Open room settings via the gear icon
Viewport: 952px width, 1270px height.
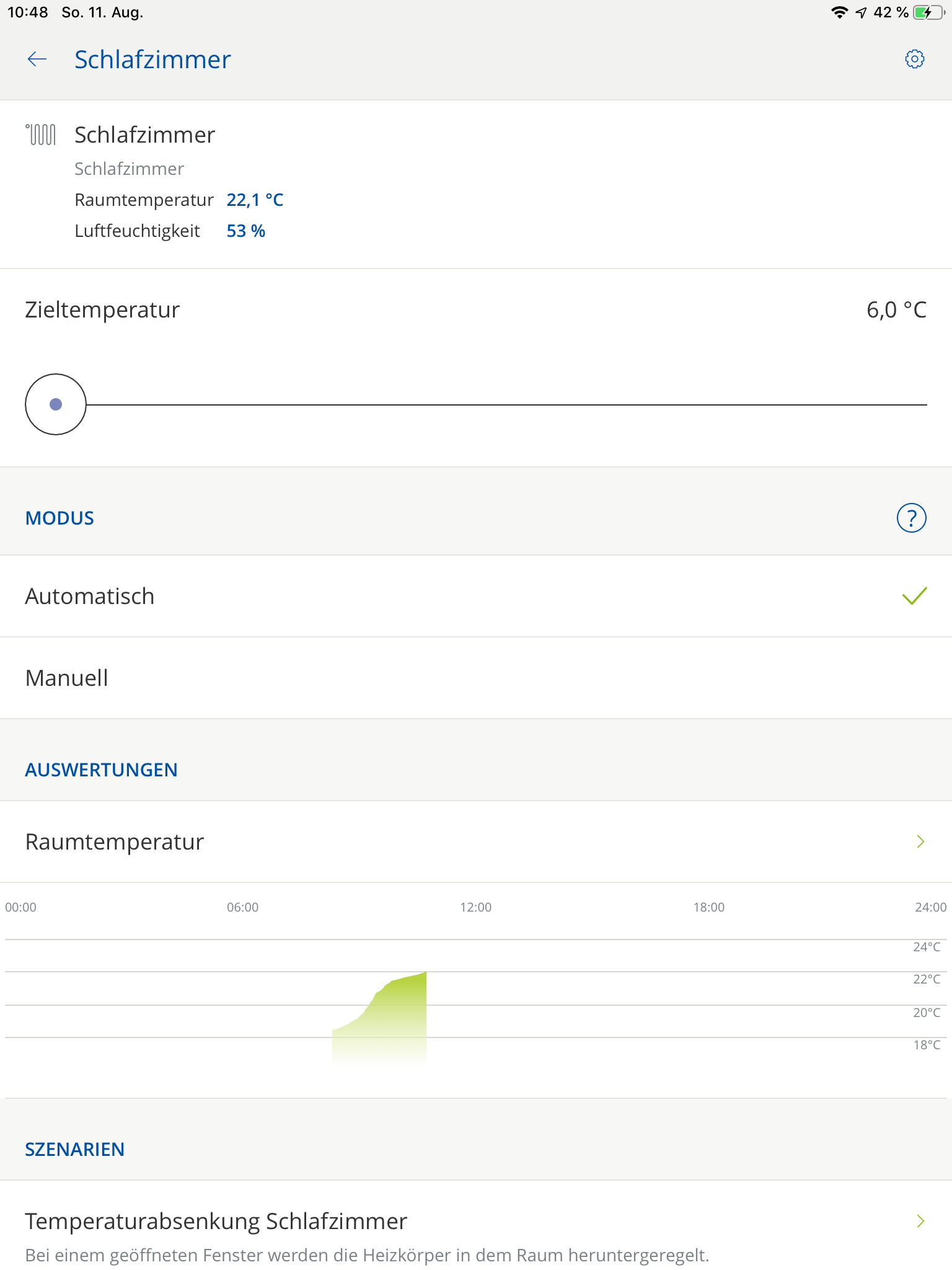(914, 60)
